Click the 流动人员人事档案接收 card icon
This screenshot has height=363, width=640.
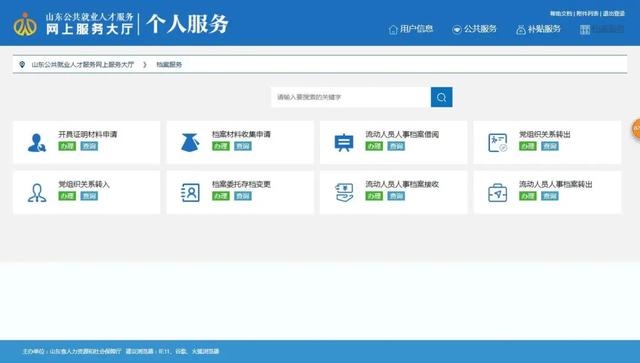344,193
